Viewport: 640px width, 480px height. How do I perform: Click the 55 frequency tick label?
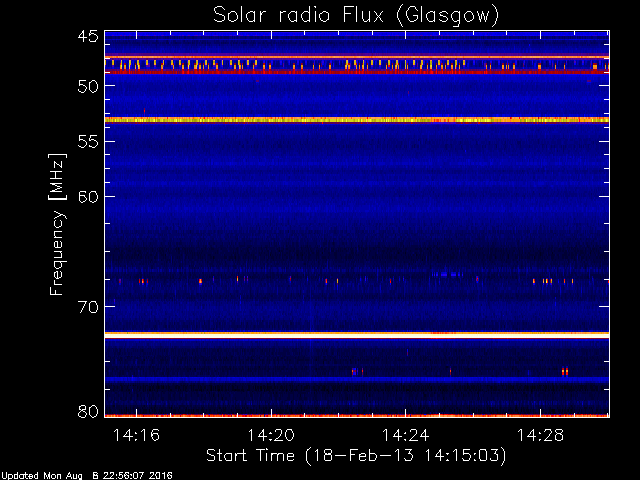[x=88, y=142]
